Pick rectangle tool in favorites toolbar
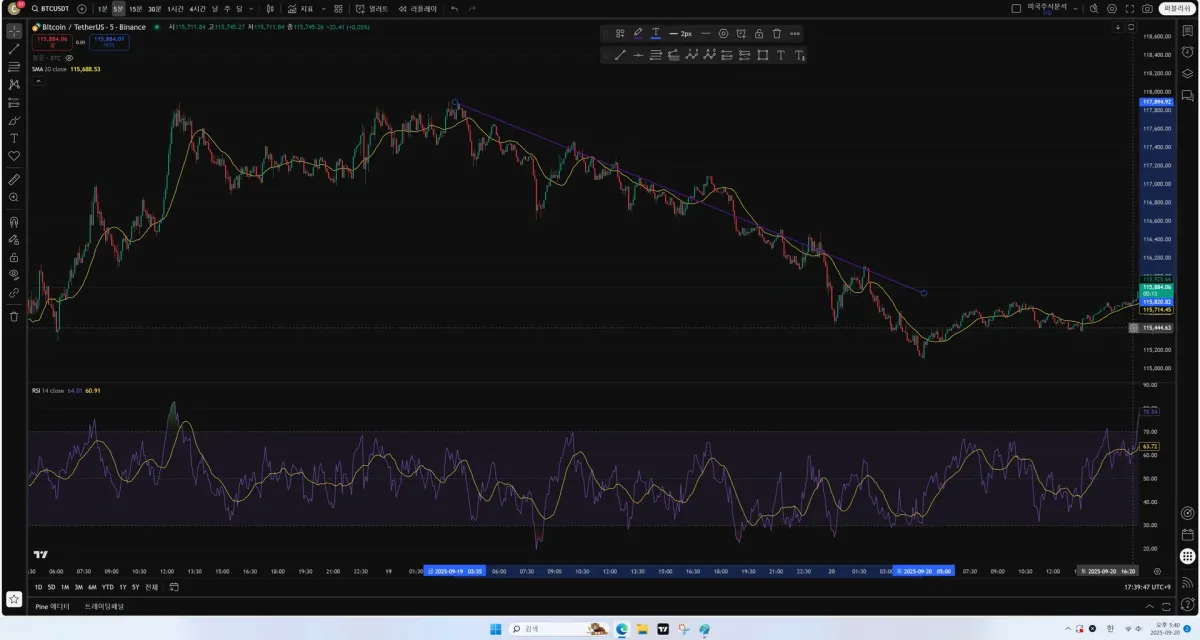The image size is (1200, 640). click(x=762, y=55)
